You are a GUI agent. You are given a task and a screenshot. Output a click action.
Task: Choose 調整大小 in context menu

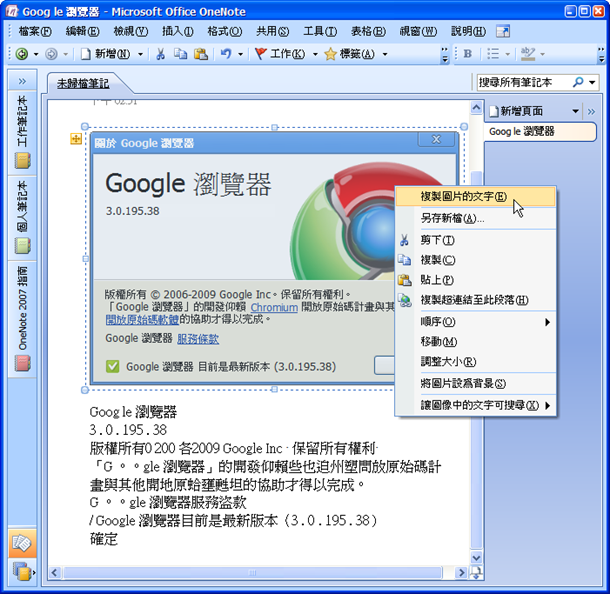[x=475, y=362]
